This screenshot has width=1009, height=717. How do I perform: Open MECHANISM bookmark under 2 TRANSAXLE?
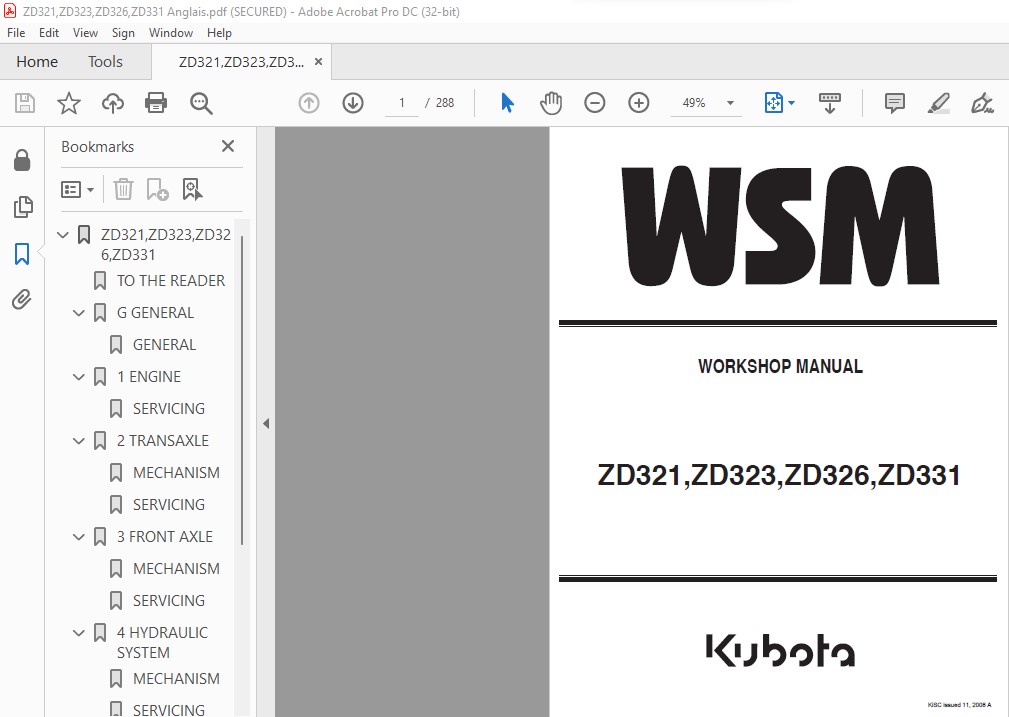click(176, 472)
